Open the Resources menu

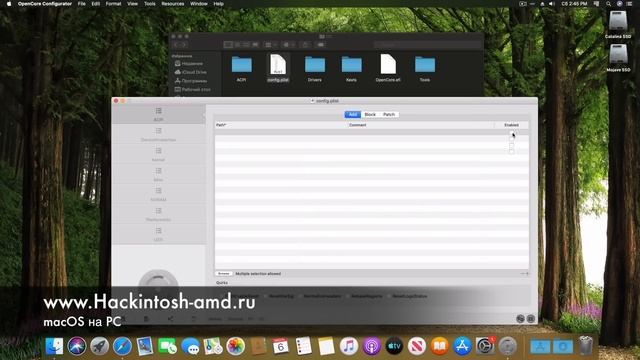[x=173, y=4]
